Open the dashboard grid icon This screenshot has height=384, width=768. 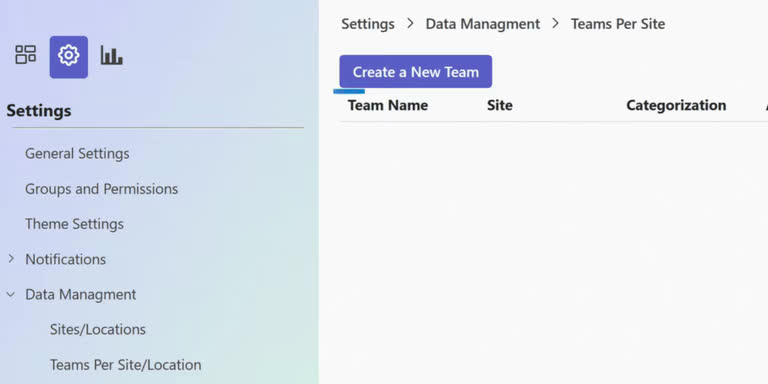(25, 55)
